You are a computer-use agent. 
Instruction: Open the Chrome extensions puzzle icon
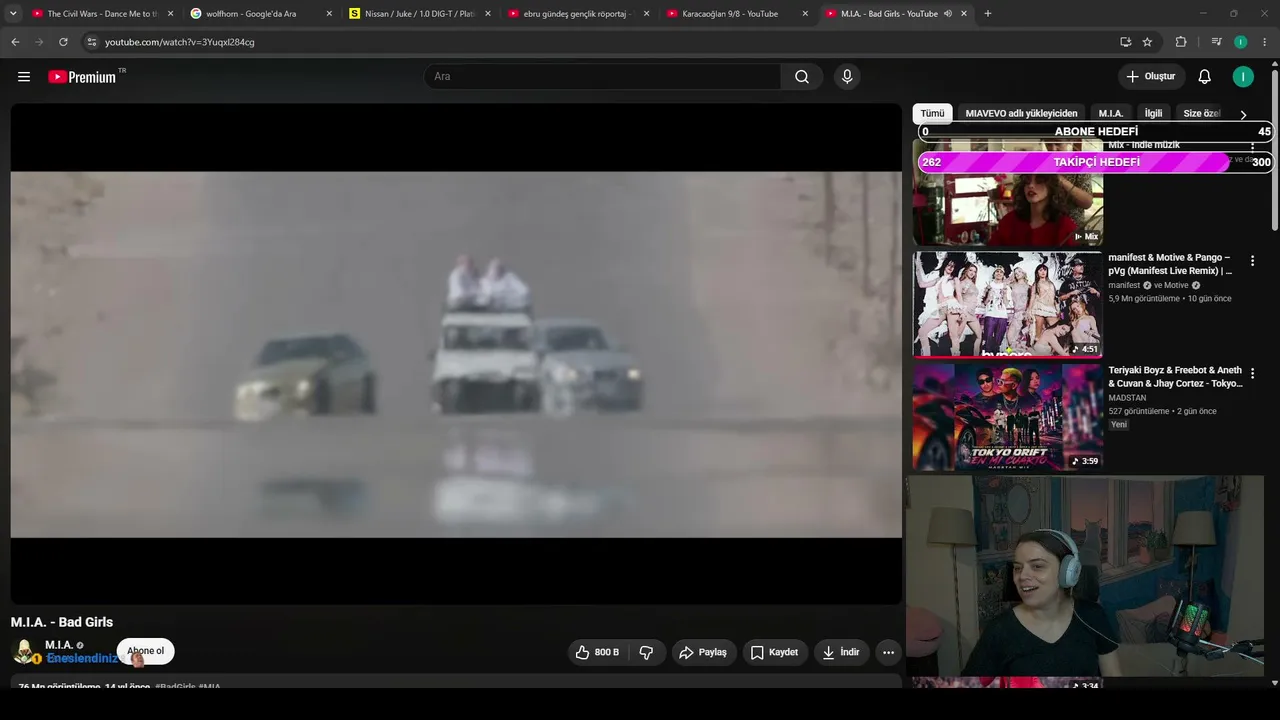[x=1181, y=42]
